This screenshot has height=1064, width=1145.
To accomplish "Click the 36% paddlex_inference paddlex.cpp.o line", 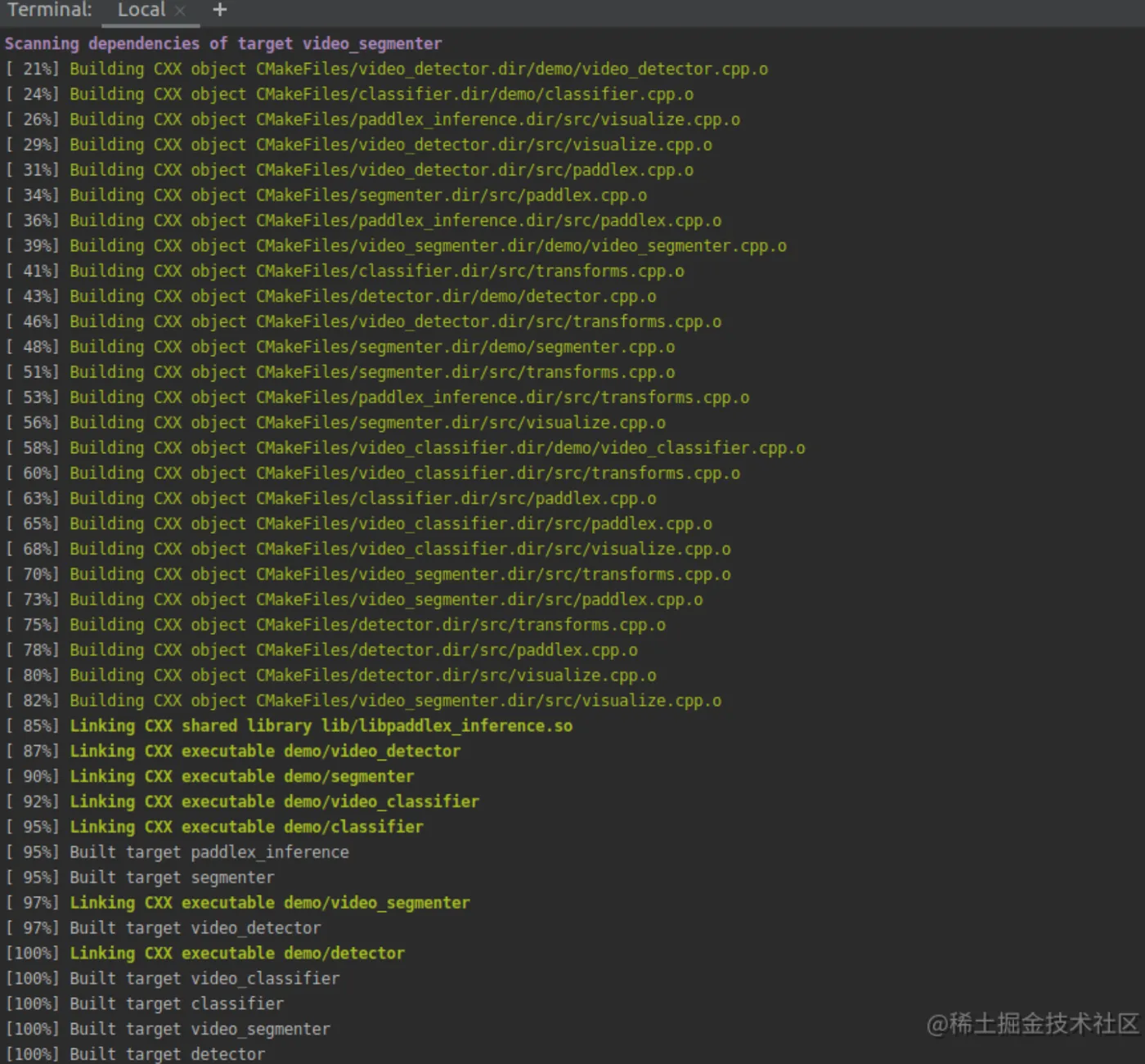I will tap(364, 221).
